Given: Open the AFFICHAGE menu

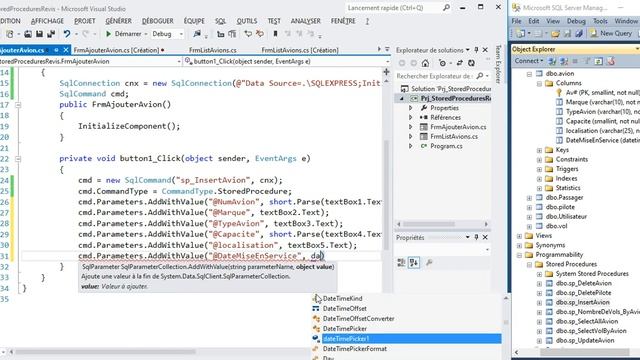Looking at the screenshot, I should click(x=47, y=21).
